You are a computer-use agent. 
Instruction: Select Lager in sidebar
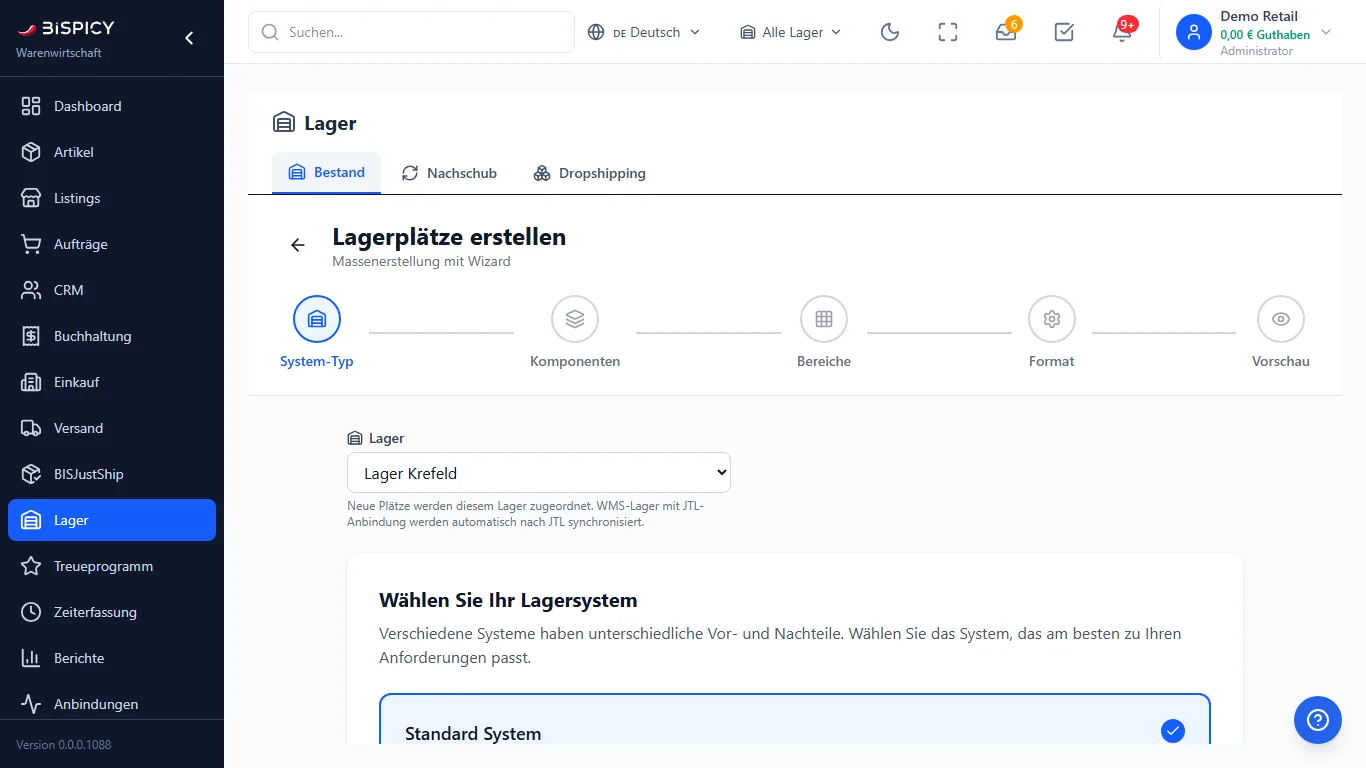[112, 520]
